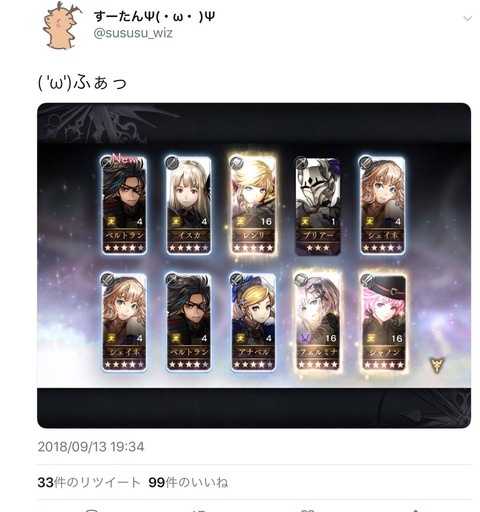The height and width of the screenshot is (512, 480).
Task: Open the tweet options chevron menu
Action: click(468, 19)
